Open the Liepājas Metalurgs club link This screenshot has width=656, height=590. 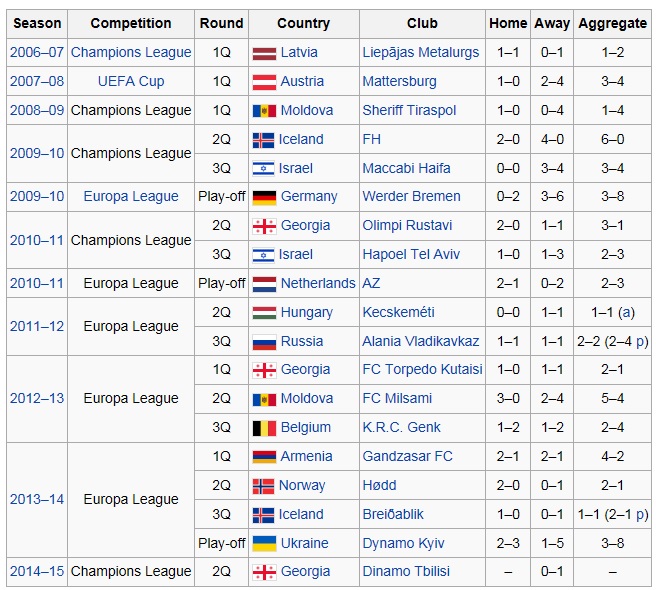[x=421, y=52]
